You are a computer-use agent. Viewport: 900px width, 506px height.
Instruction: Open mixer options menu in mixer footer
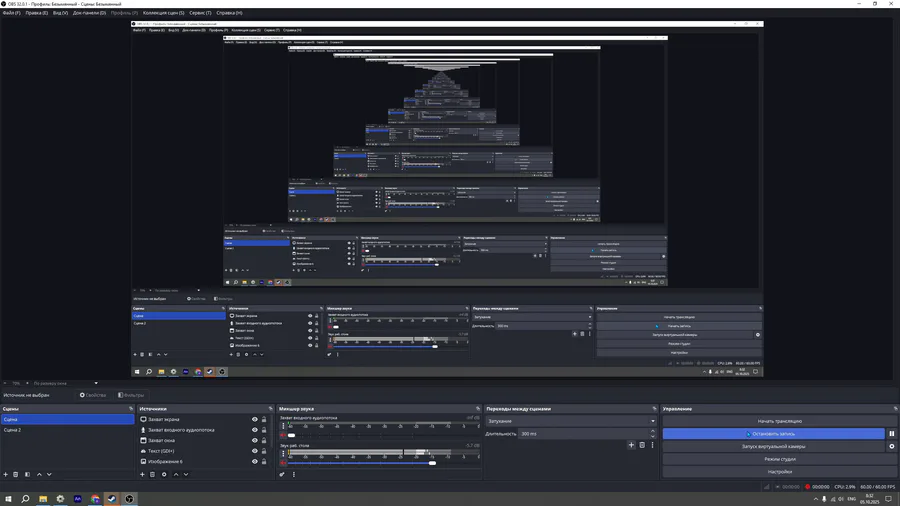294,474
